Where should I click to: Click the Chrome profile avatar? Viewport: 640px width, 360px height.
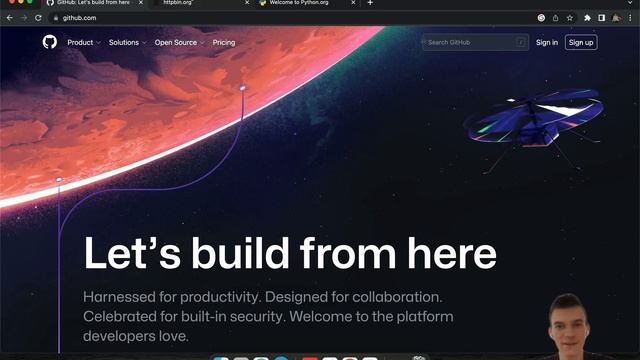pyautogui.click(x=616, y=18)
